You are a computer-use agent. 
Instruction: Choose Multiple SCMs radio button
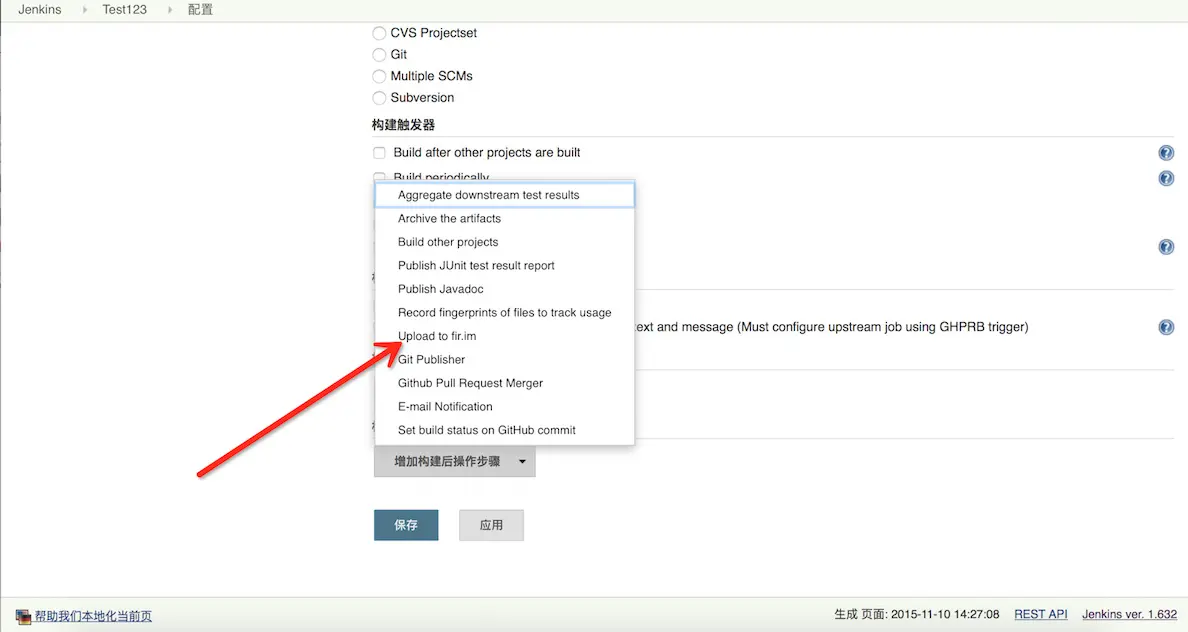coord(379,77)
